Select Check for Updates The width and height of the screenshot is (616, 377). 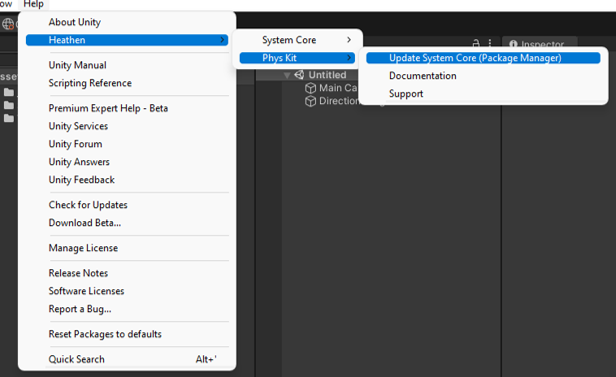88,205
